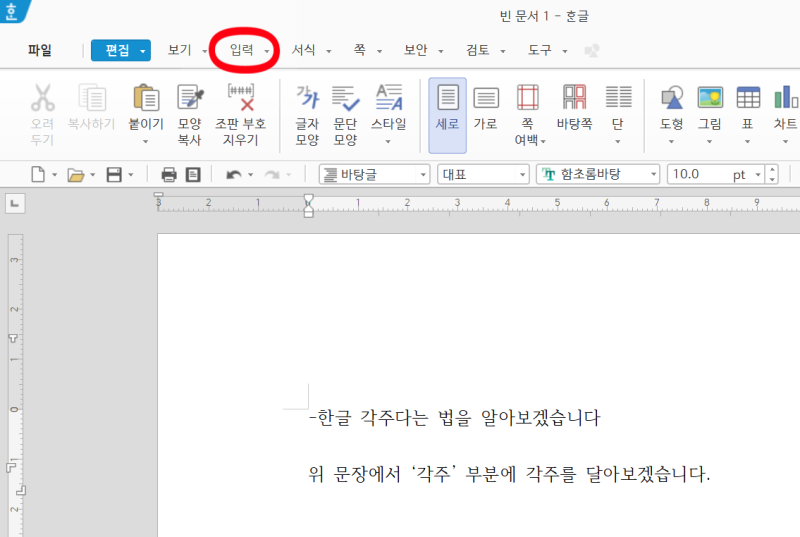Click the 그림 picture icon
This screenshot has width=800, height=537.
[x=710, y=97]
